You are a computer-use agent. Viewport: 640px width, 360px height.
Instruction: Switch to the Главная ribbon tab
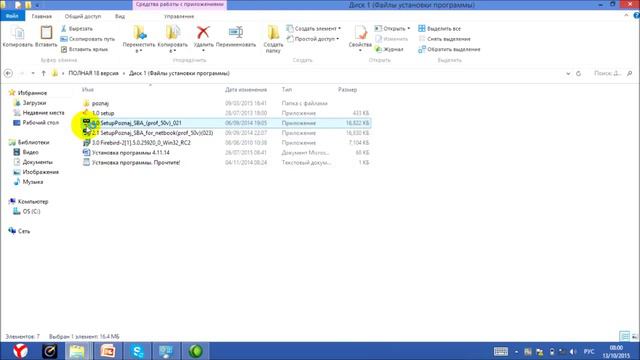[42, 16]
